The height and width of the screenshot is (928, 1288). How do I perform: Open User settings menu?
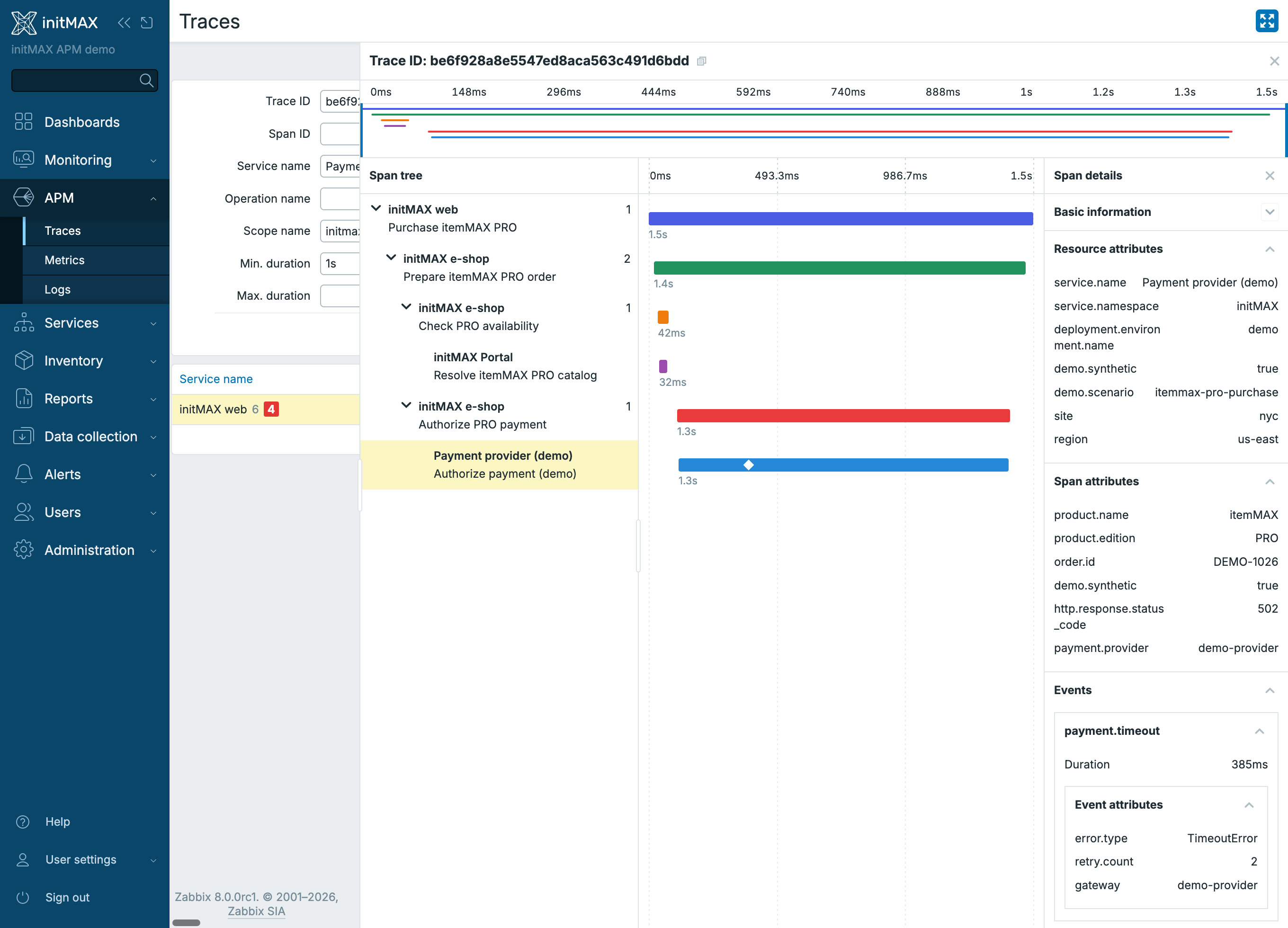point(85,859)
